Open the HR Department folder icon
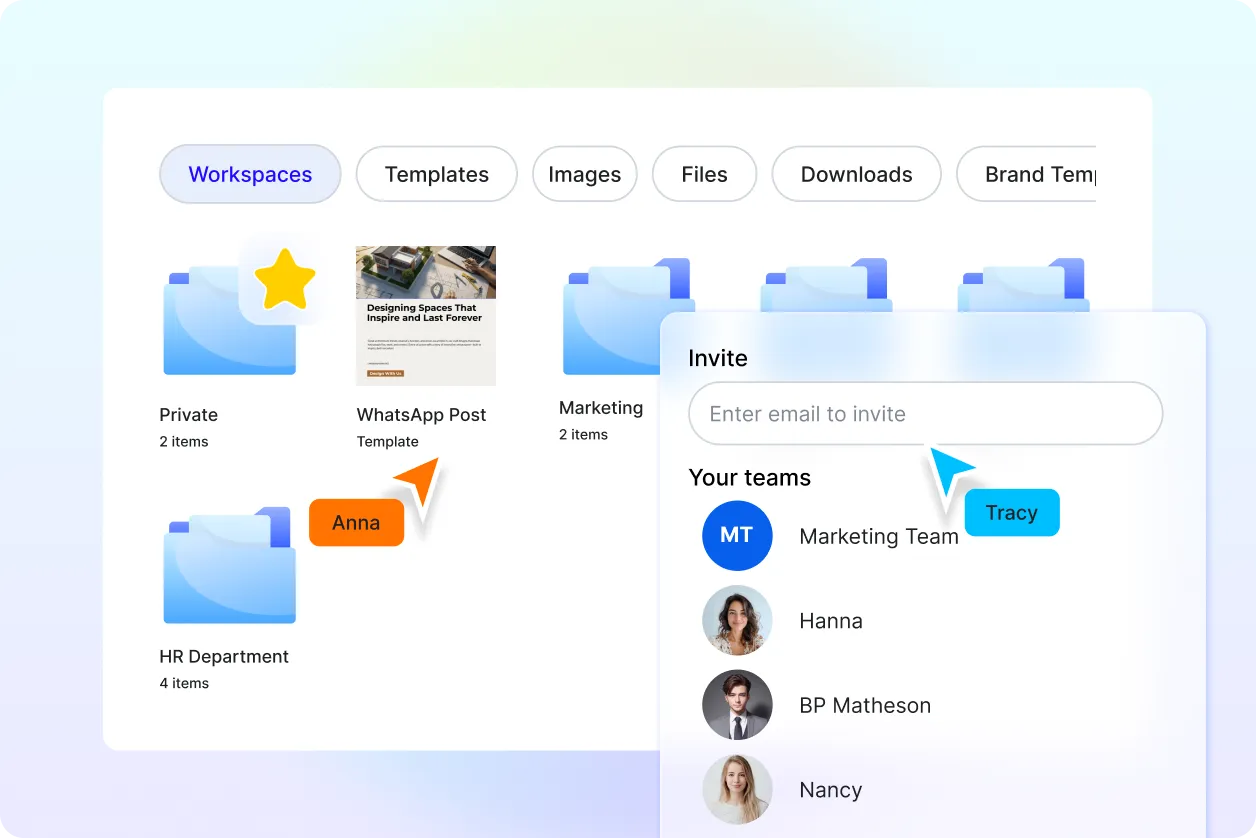 230,565
